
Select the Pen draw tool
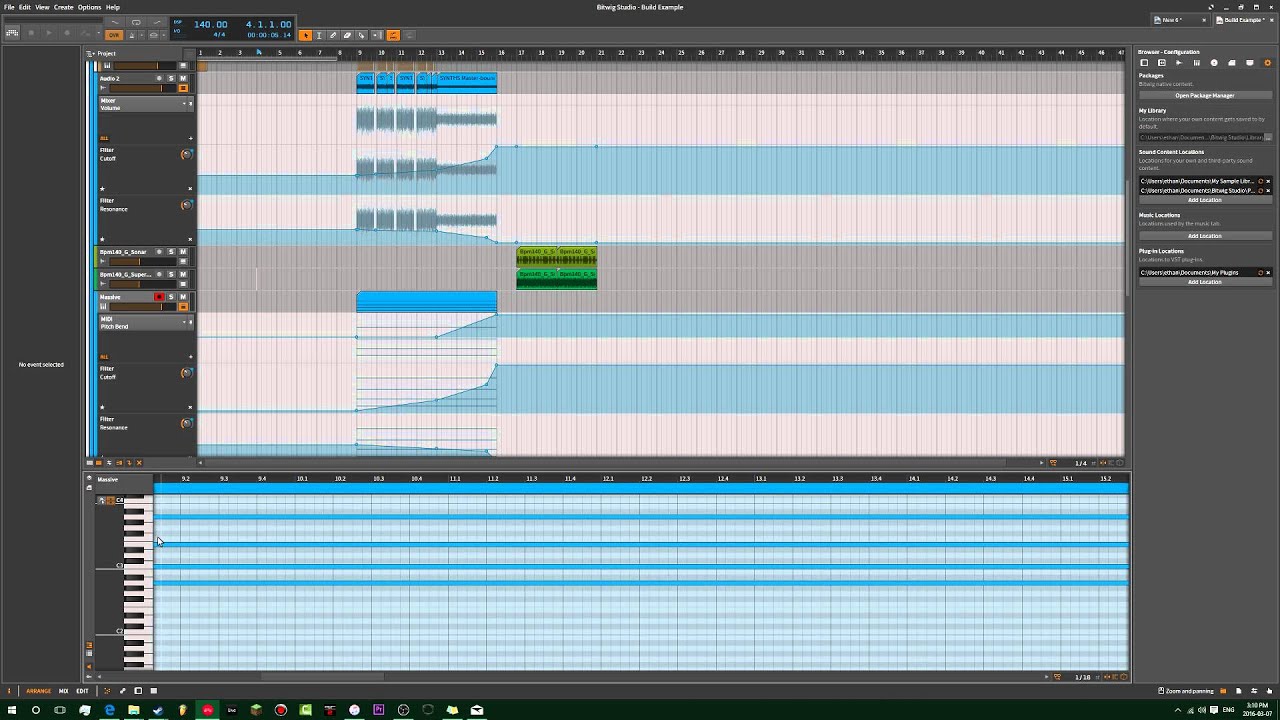[x=333, y=35]
